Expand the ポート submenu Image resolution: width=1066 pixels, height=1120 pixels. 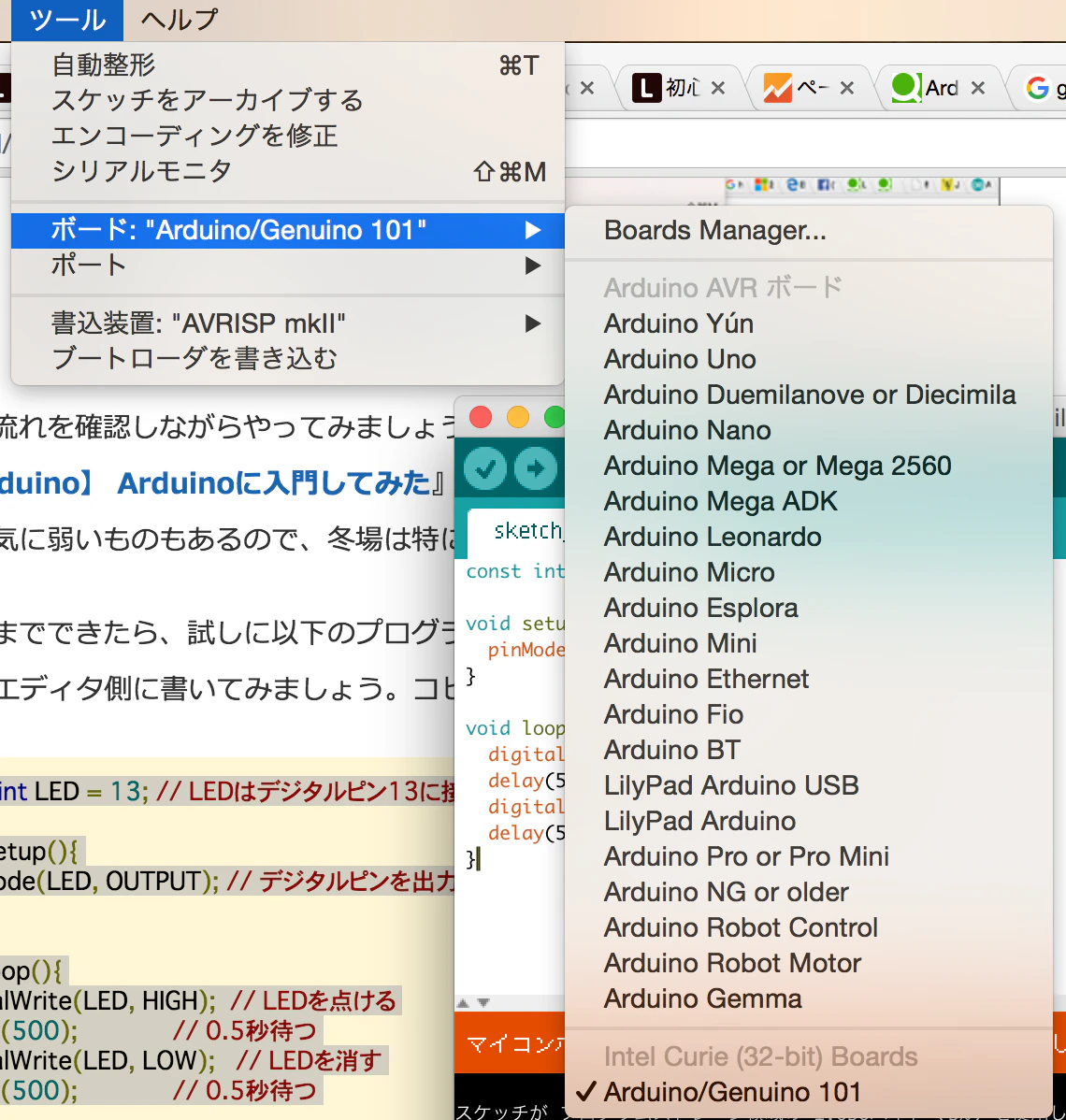point(288,266)
